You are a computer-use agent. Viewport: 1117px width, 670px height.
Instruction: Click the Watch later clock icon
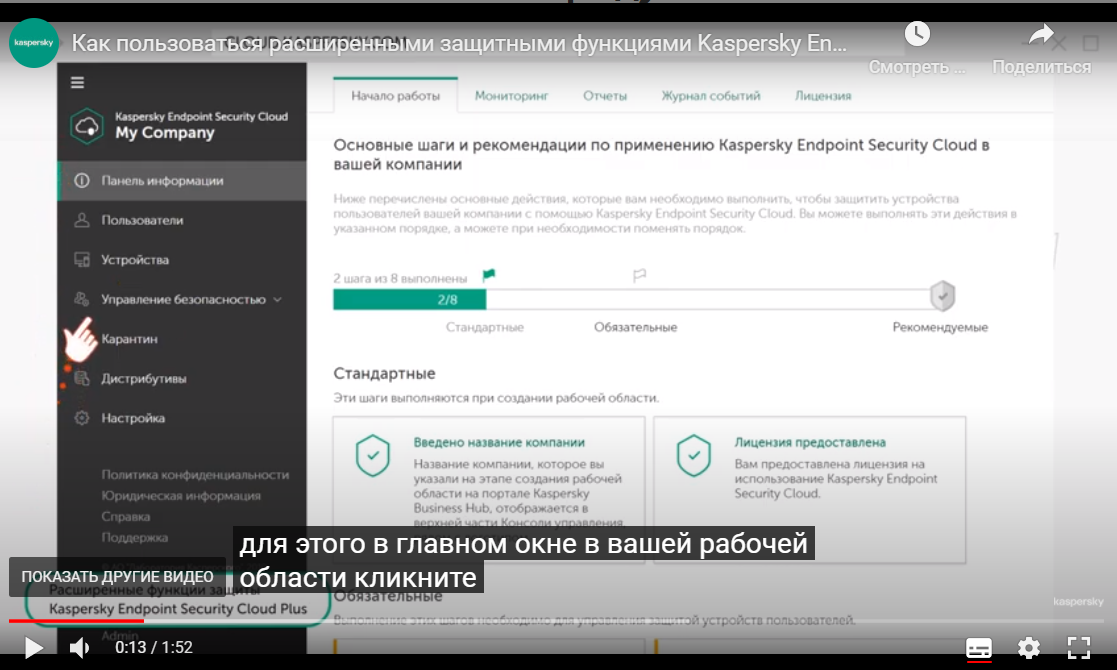917,33
